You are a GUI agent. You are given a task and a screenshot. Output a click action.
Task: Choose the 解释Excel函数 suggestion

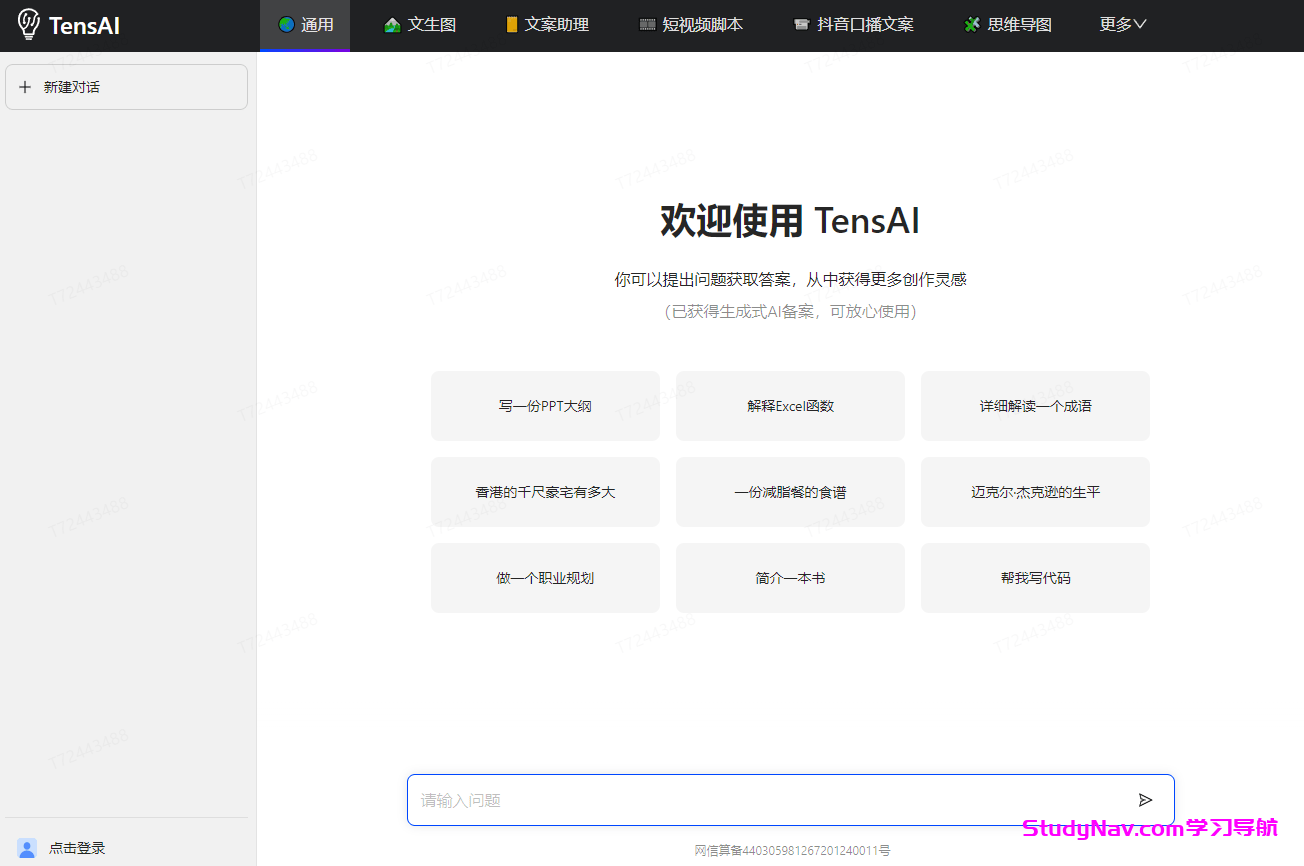coord(790,406)
